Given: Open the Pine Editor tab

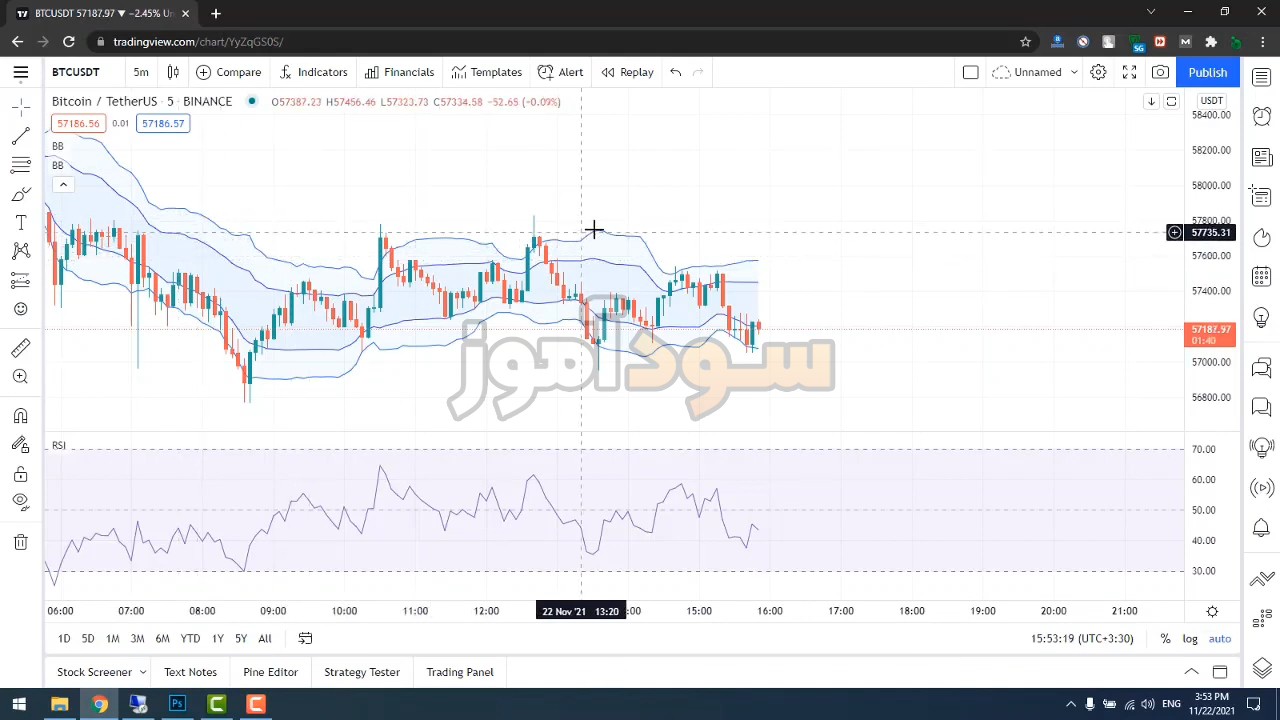Looking at the screenshot, I should (x=270, y=672).
